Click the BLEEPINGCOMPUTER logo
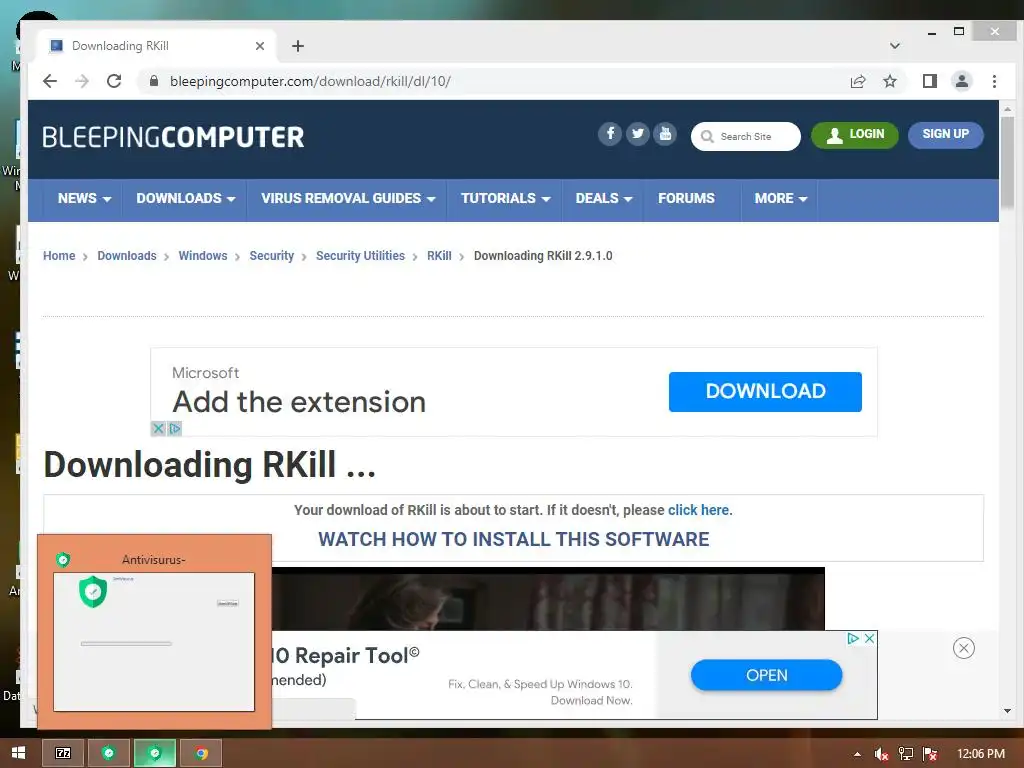This screenshot has width=1024, height=768. point(173,137)
